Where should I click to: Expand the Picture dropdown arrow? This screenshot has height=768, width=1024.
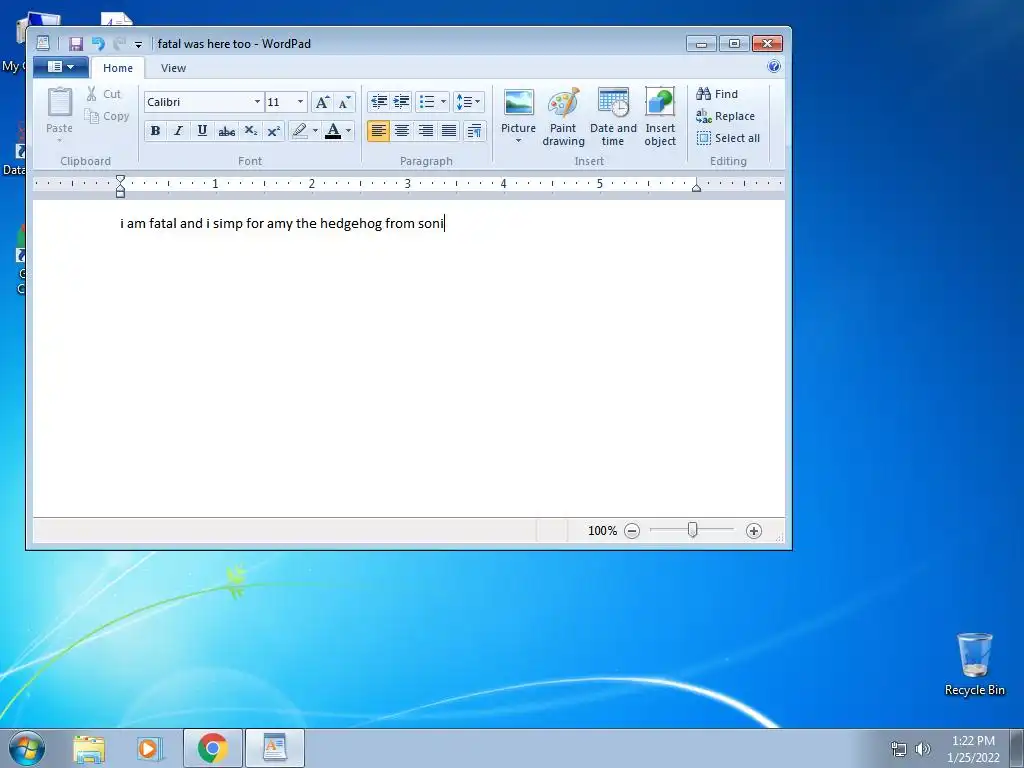pyautogui.click(x=519, y=141)
